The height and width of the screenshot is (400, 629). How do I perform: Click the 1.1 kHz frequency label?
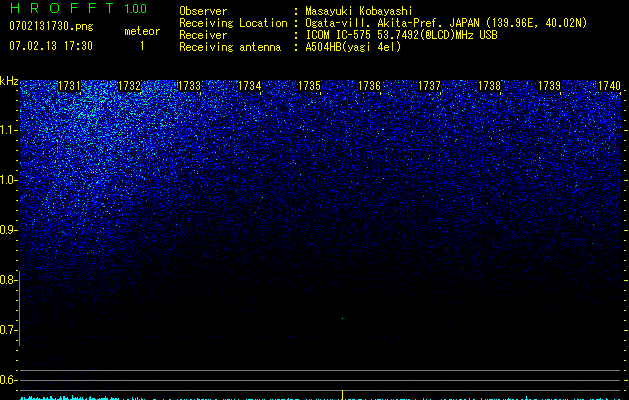8,130
